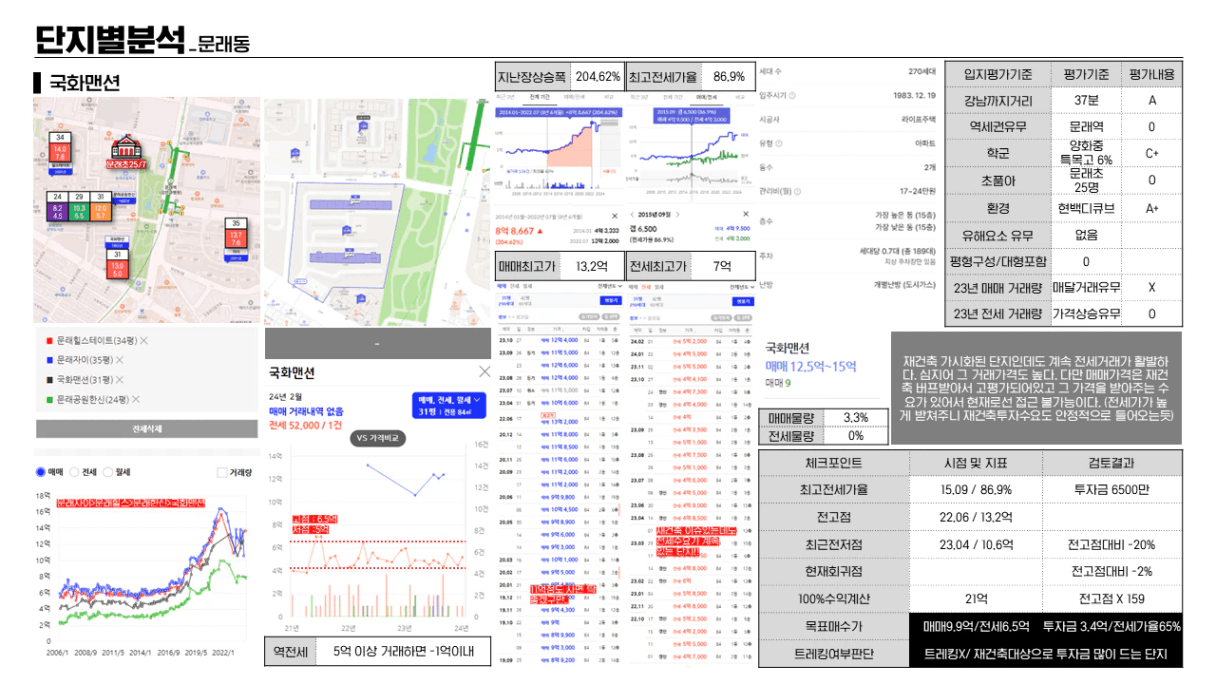
Task: Click the 매매물량 3.3% value
Action: tap(855, 417)
